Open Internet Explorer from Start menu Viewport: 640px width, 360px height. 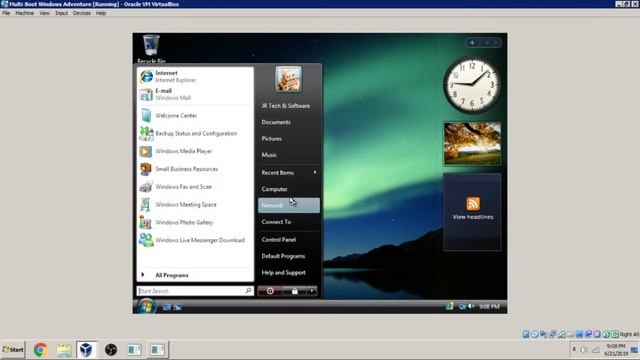point(195,76)
